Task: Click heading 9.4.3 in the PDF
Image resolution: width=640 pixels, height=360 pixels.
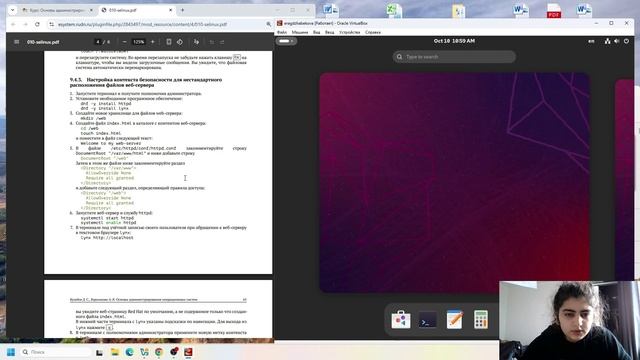Action: 146,82
